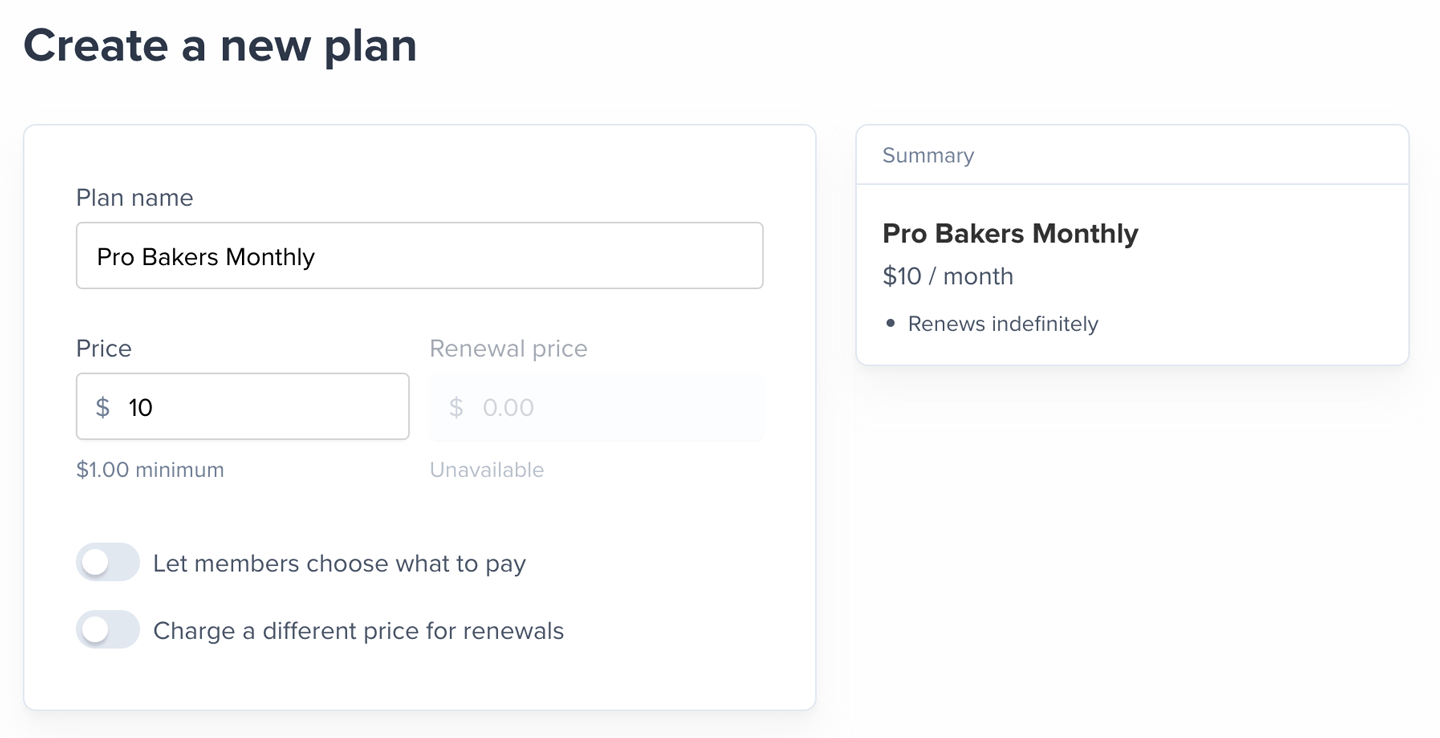Click the "Let members choose what to pay" label

click(339, 564)
